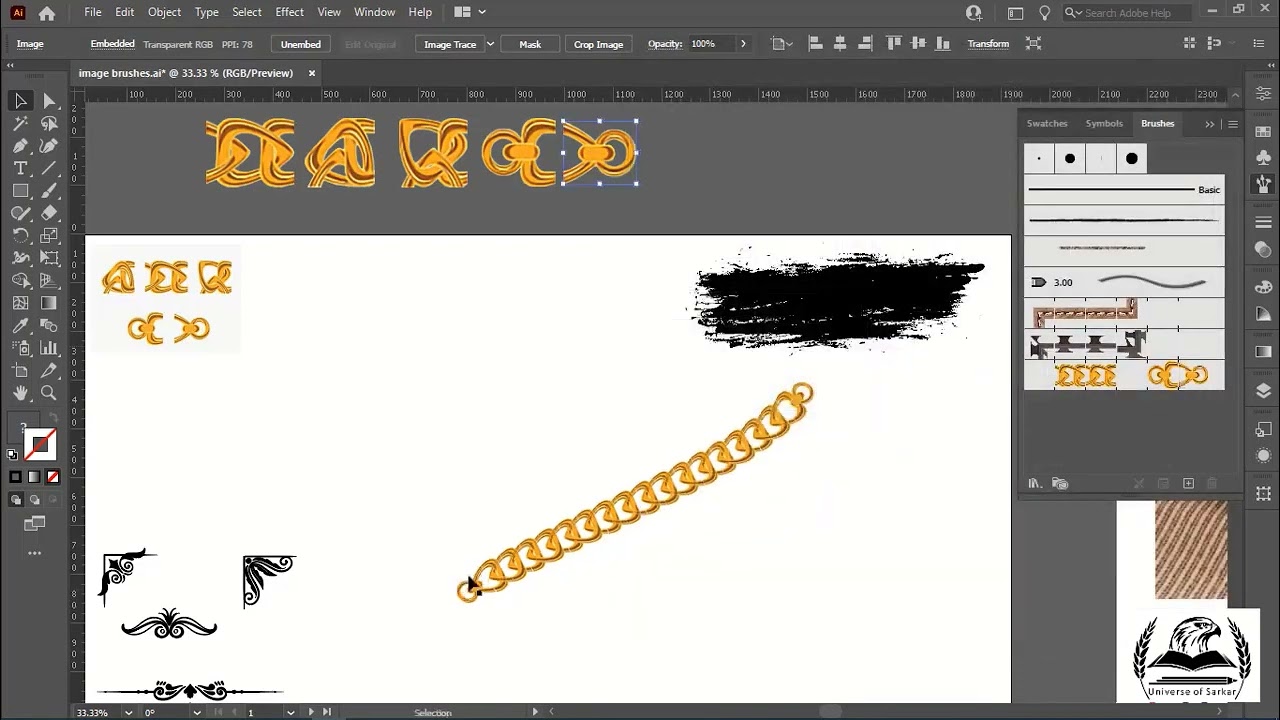Select the Magic Wand tool

20,124
